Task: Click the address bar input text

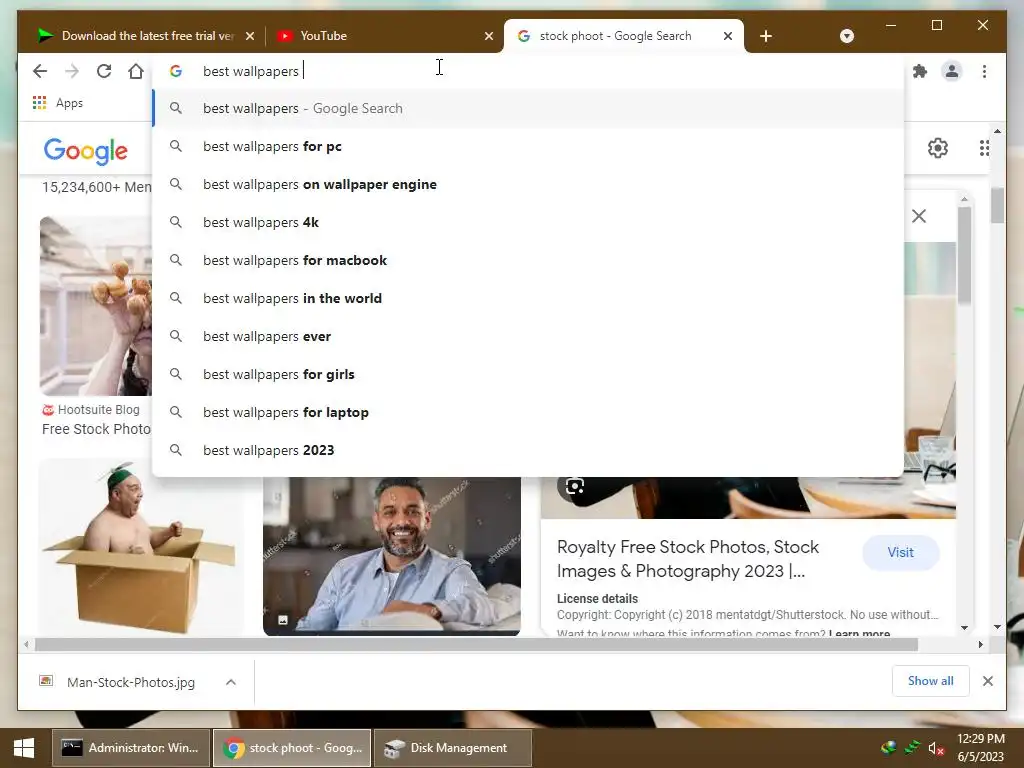Action: pyautogui.click(x=251, y=71)
